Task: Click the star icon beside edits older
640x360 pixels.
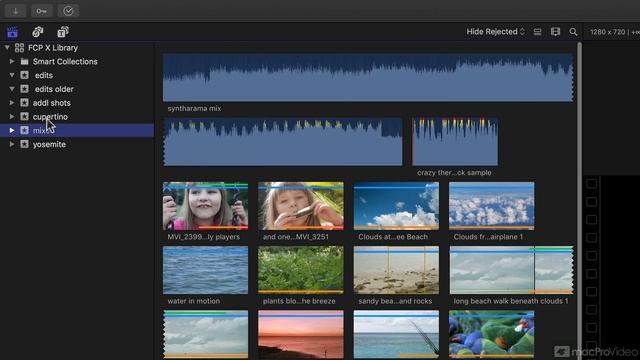Action: (24, 89)
